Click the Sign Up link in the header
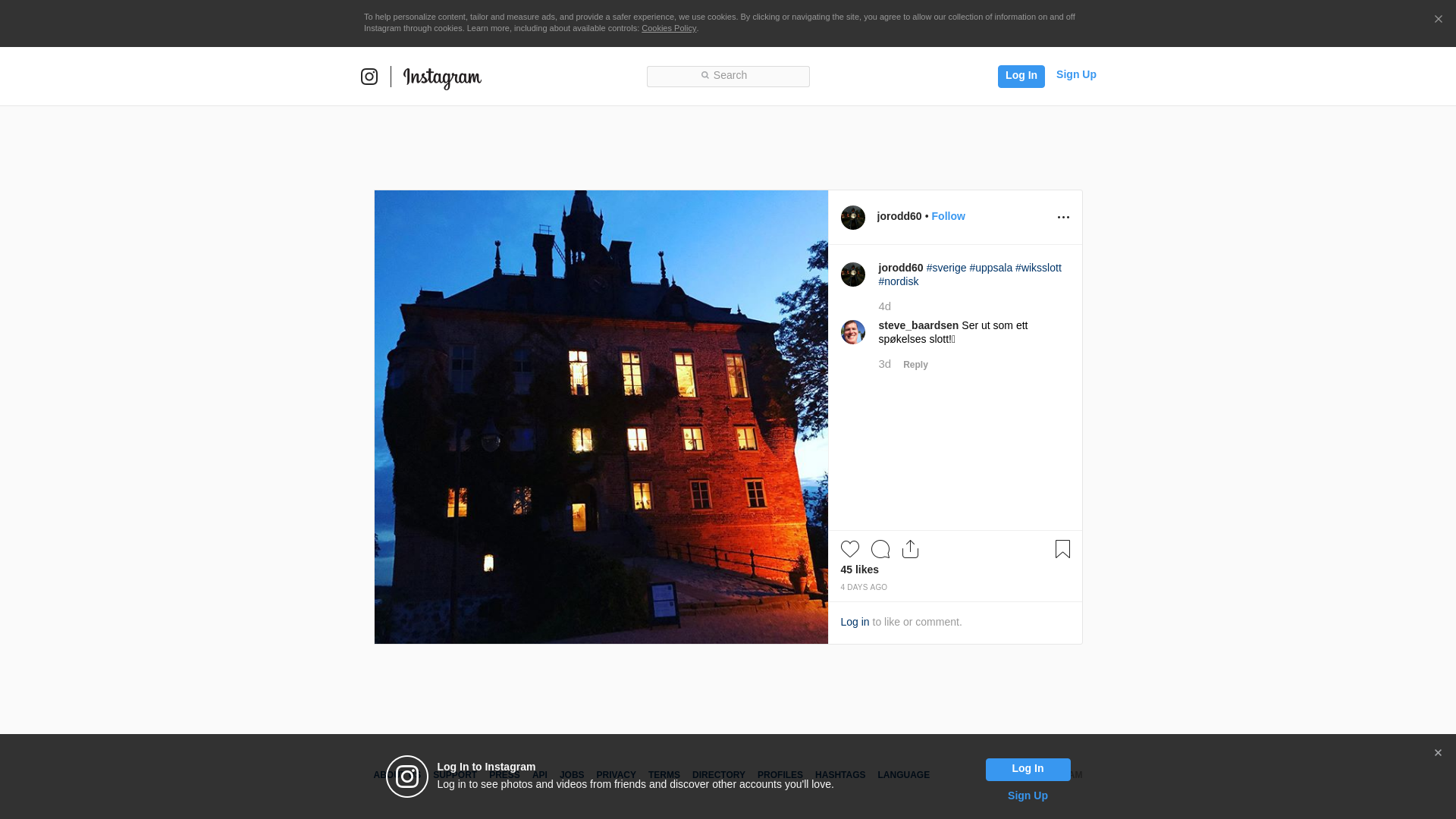The width and height of the screenshot is (1456, 819). [1075, 74]
